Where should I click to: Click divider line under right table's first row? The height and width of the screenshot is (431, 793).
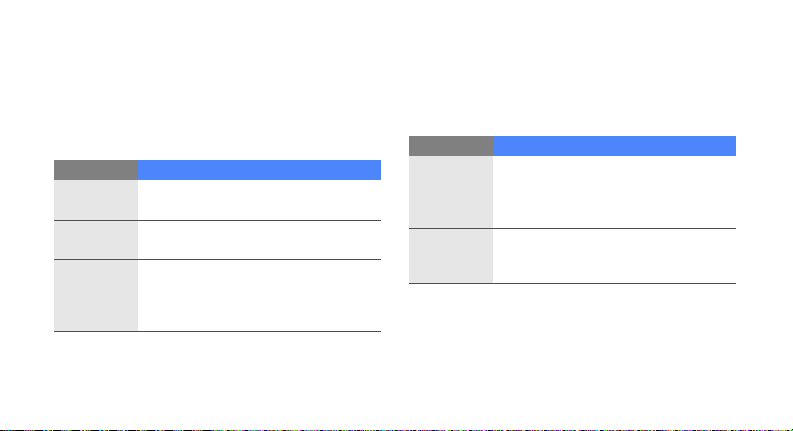coord(572,229)
